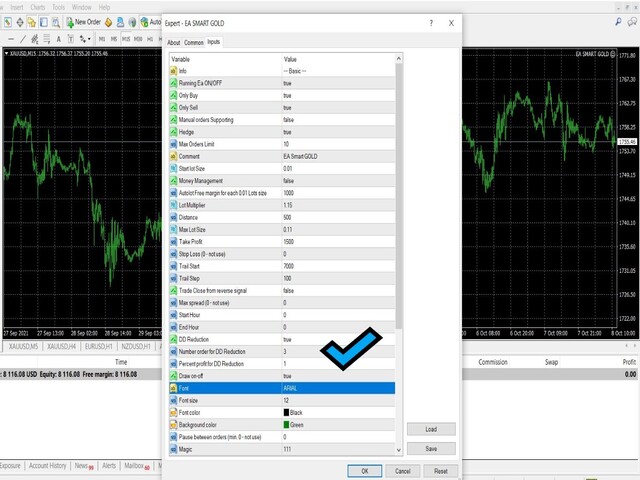Click the gold MetaEditor diamond icon
Viewport: 640px width, 480px height.
point(108,22)
